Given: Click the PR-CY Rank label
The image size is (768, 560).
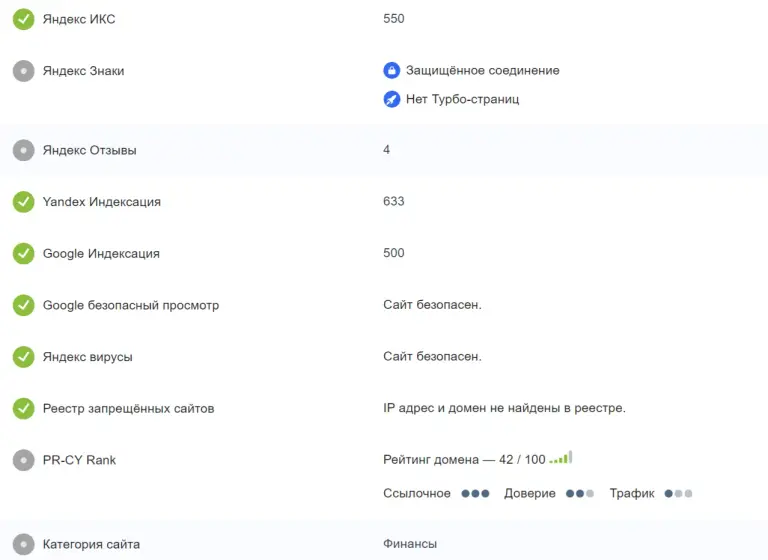Looking at the screenshot, I should tap(79, 461).
